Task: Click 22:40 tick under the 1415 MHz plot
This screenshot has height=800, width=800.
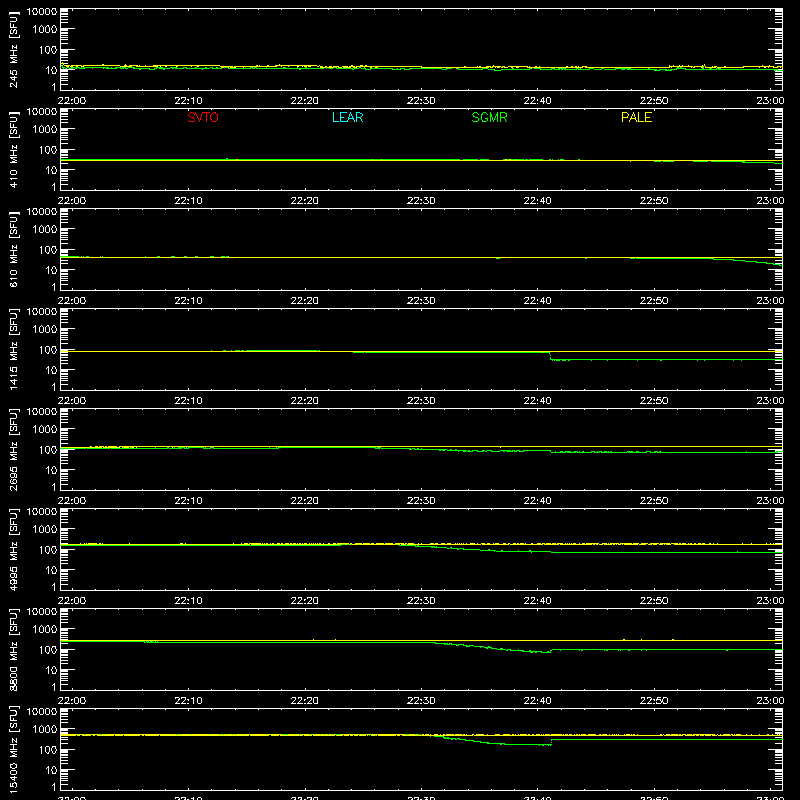Action: coord(537,401)
